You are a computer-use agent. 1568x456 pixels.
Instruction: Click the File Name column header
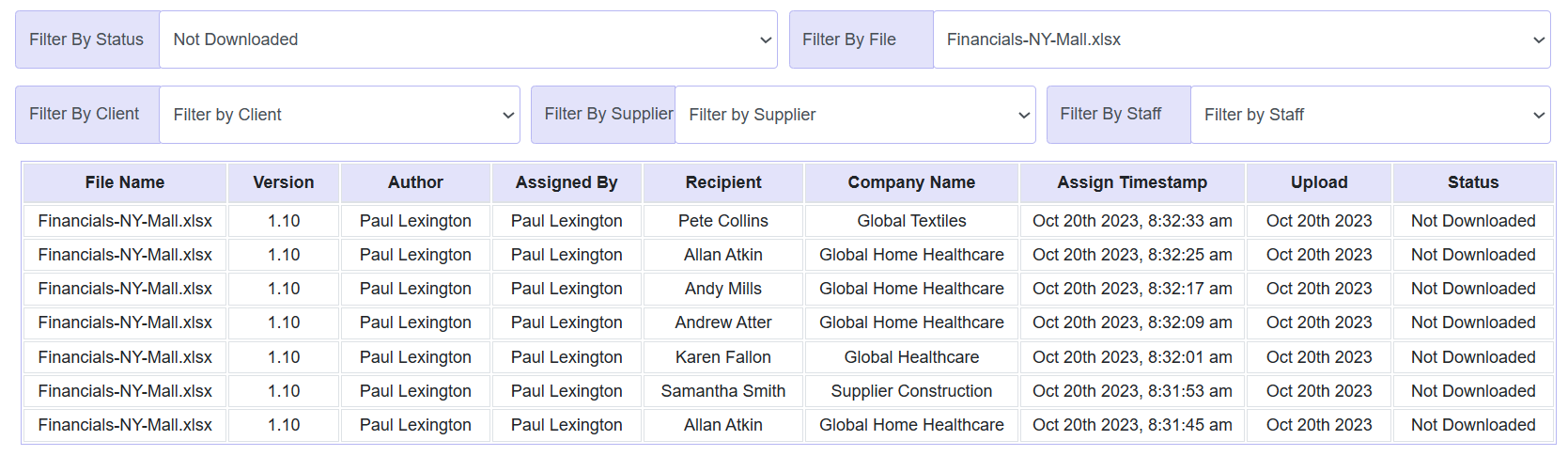125,182
